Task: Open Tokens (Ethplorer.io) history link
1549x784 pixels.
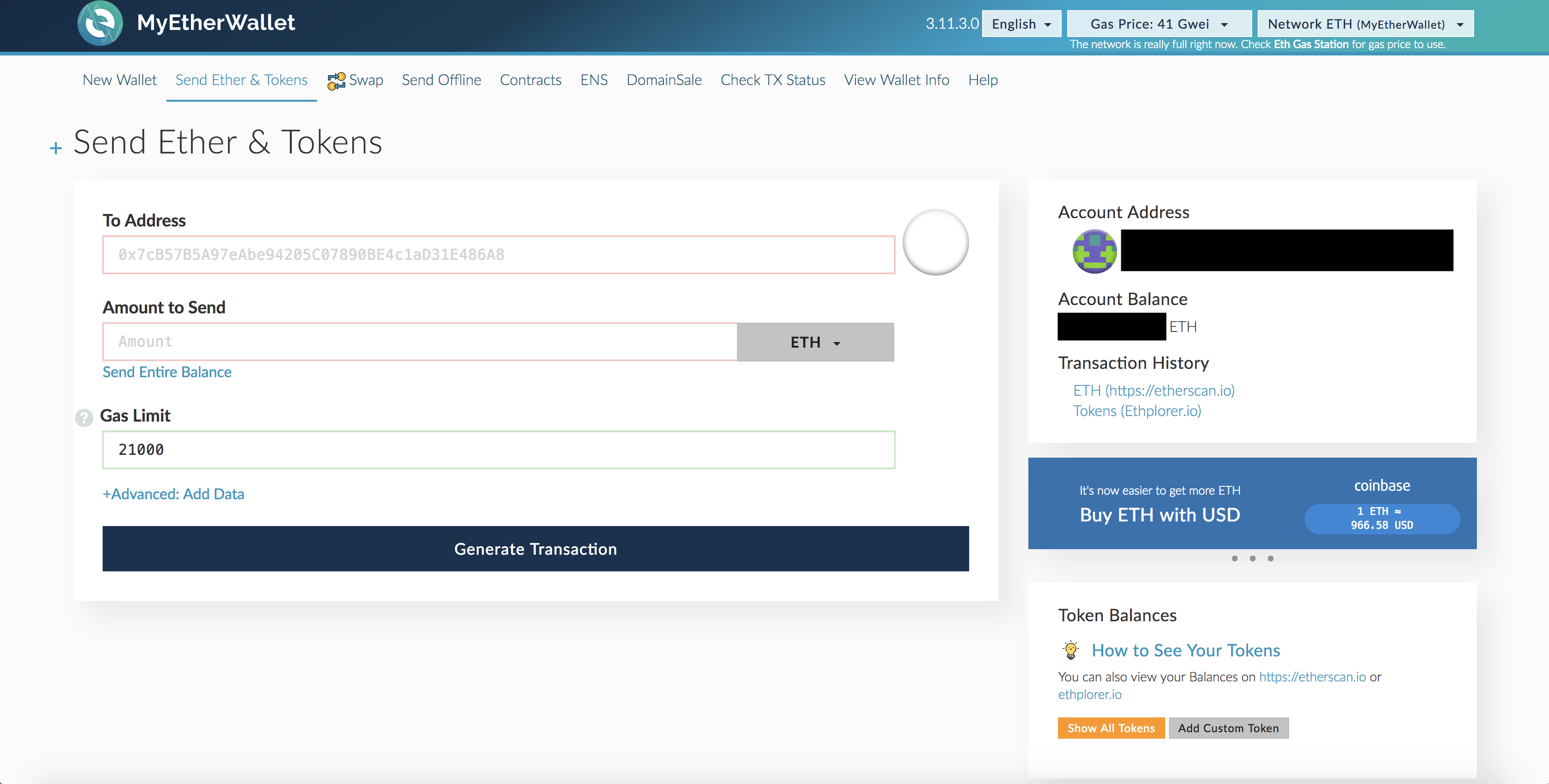Action: [x=1137, y=411]
